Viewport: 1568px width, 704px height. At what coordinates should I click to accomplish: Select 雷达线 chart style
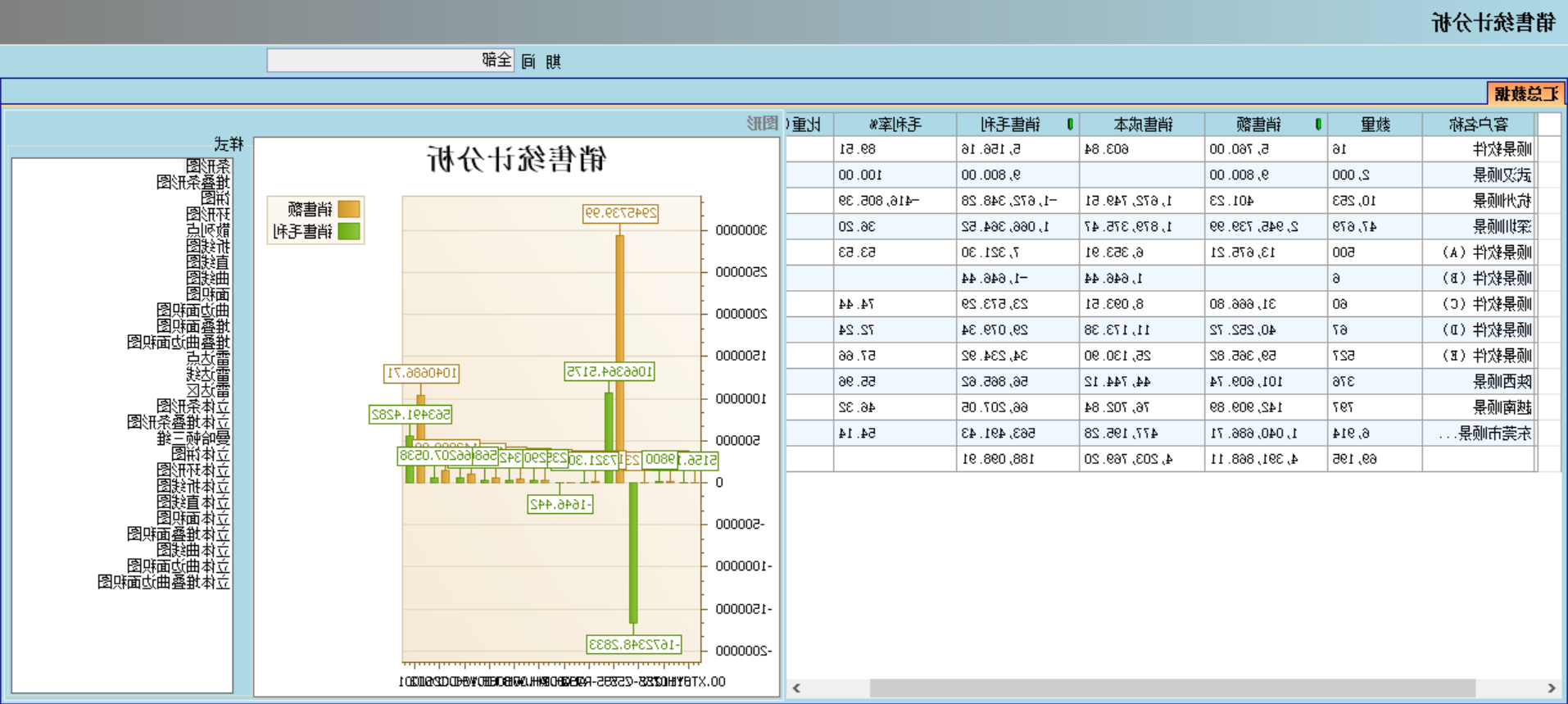(x=208, y=375)
